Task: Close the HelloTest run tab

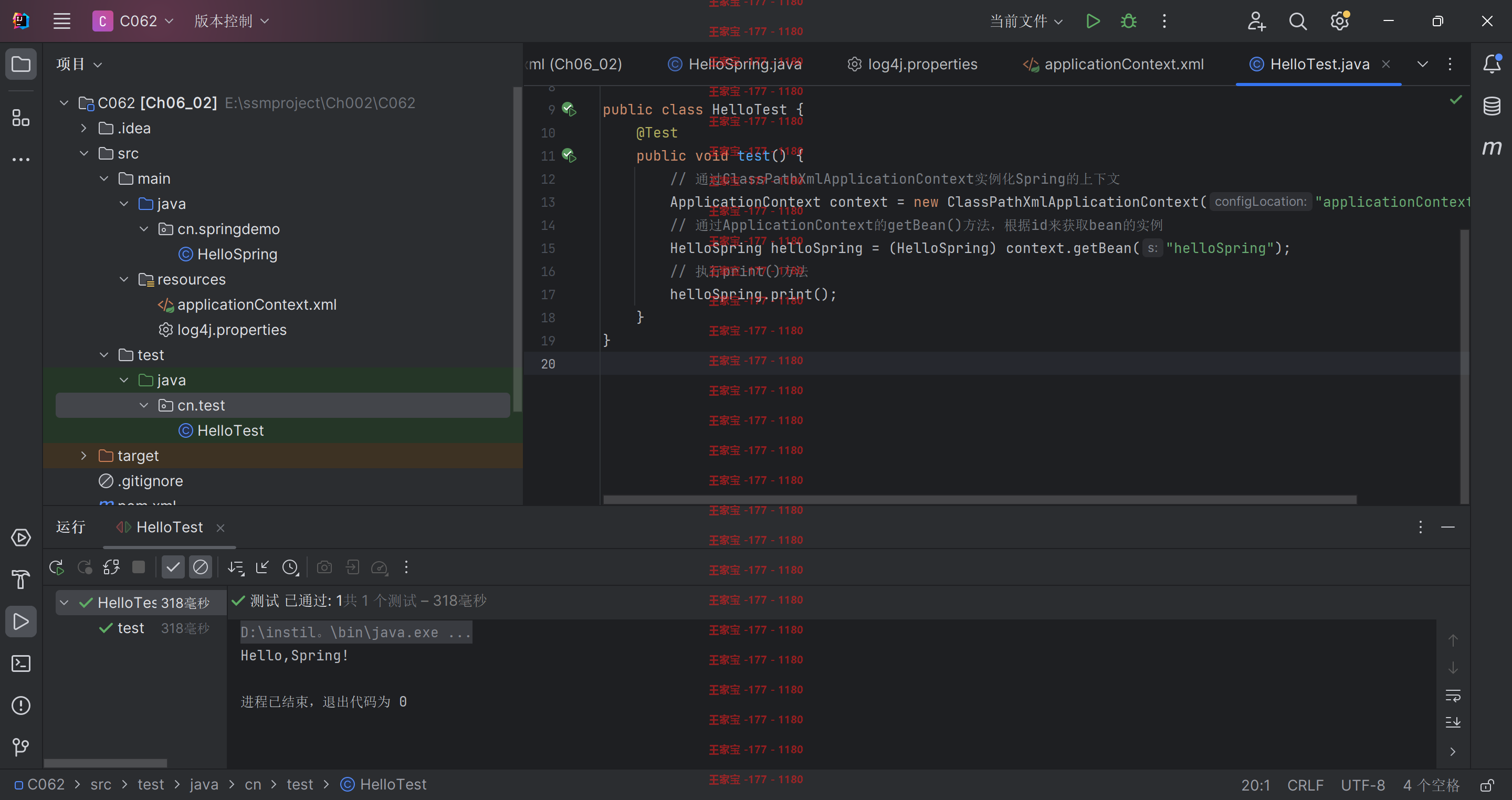Action: (220, 528)
